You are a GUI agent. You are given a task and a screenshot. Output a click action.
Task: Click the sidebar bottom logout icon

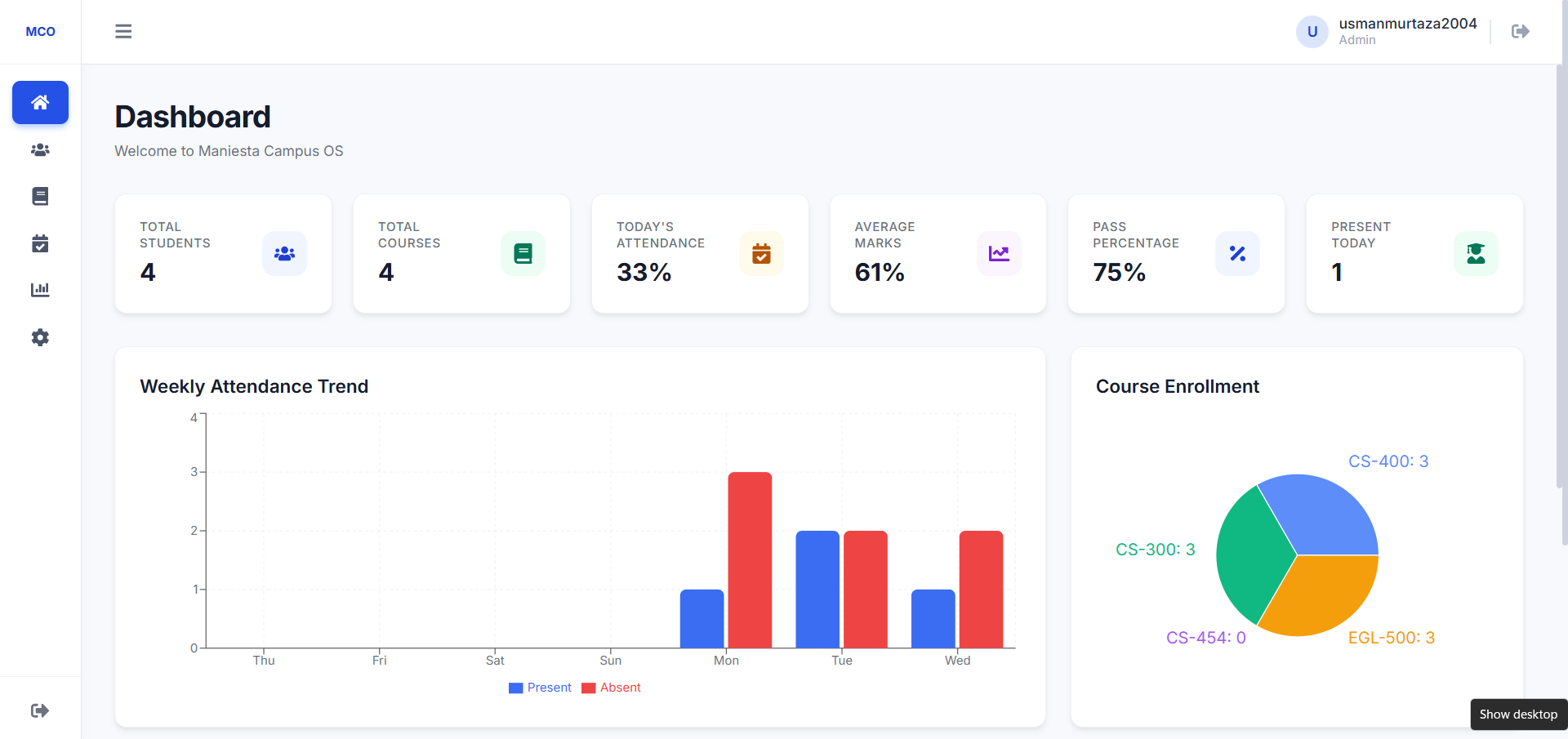40,710
